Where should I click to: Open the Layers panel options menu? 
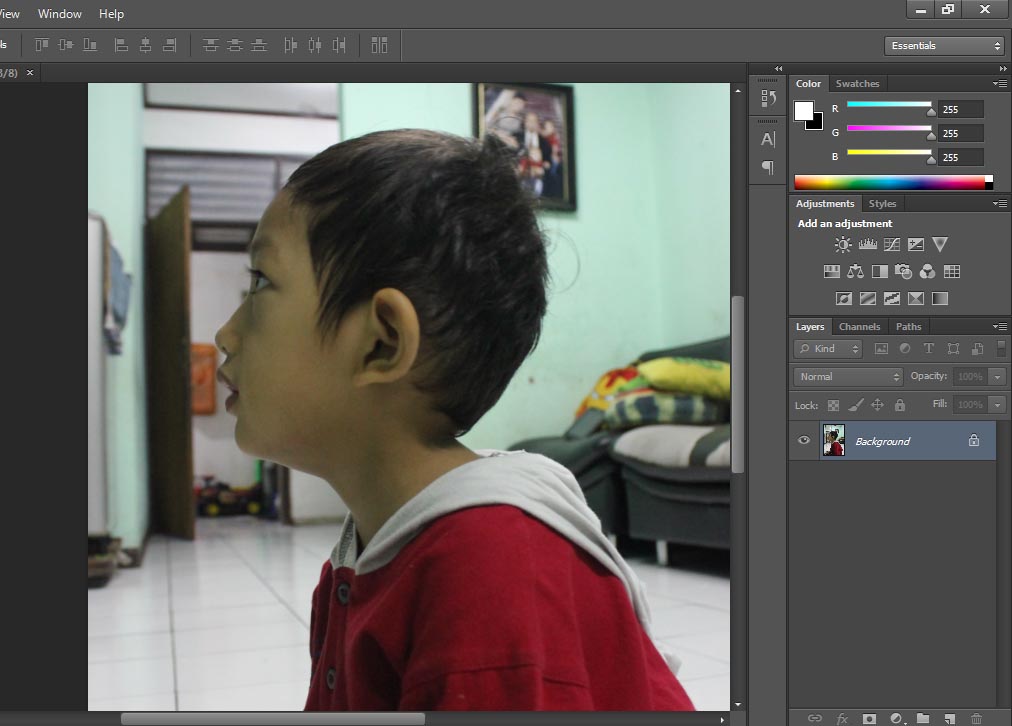tap(999, 326)
